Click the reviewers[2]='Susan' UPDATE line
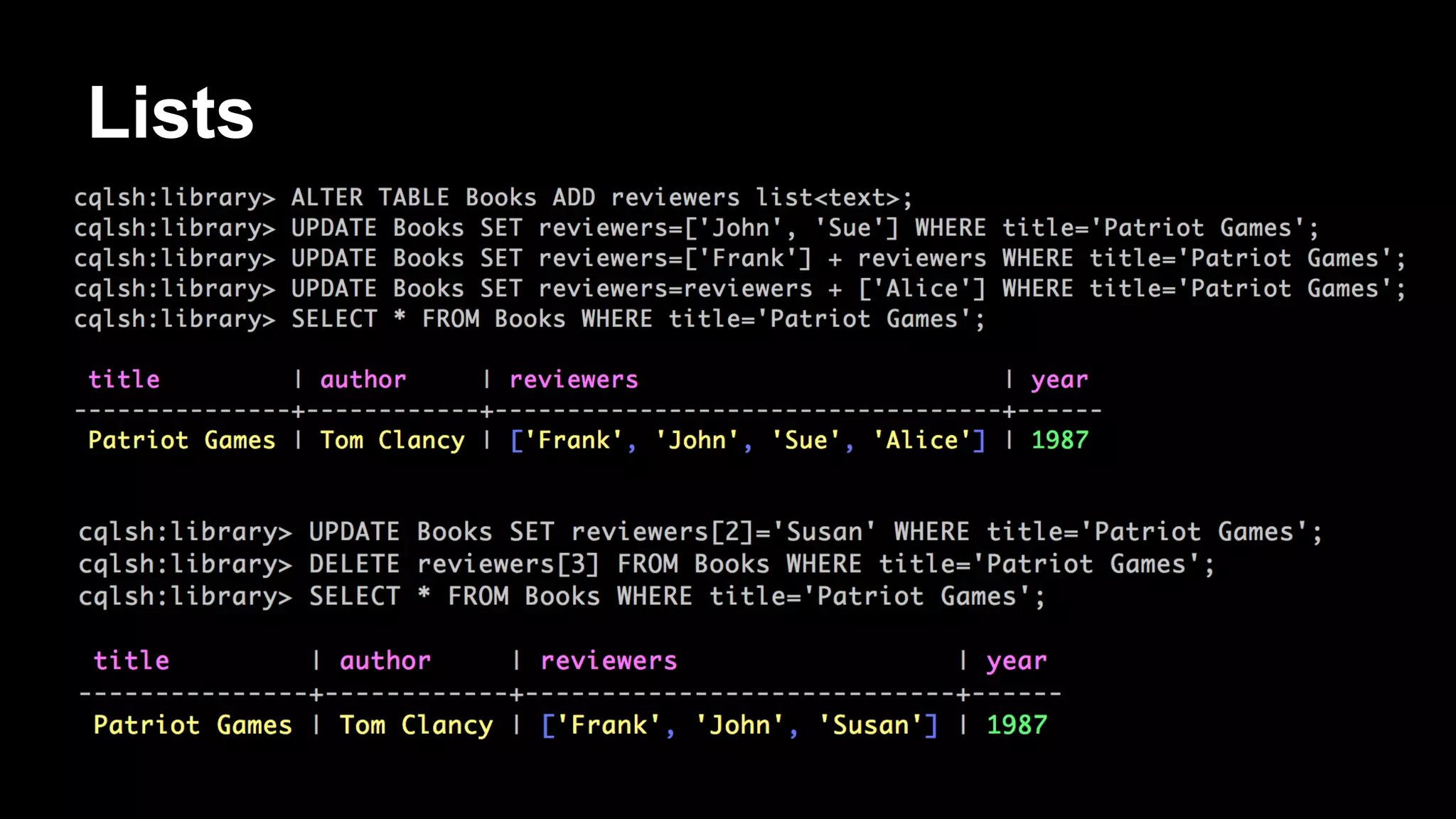The height and width of the screenshot is (819, 1456). 700,532
